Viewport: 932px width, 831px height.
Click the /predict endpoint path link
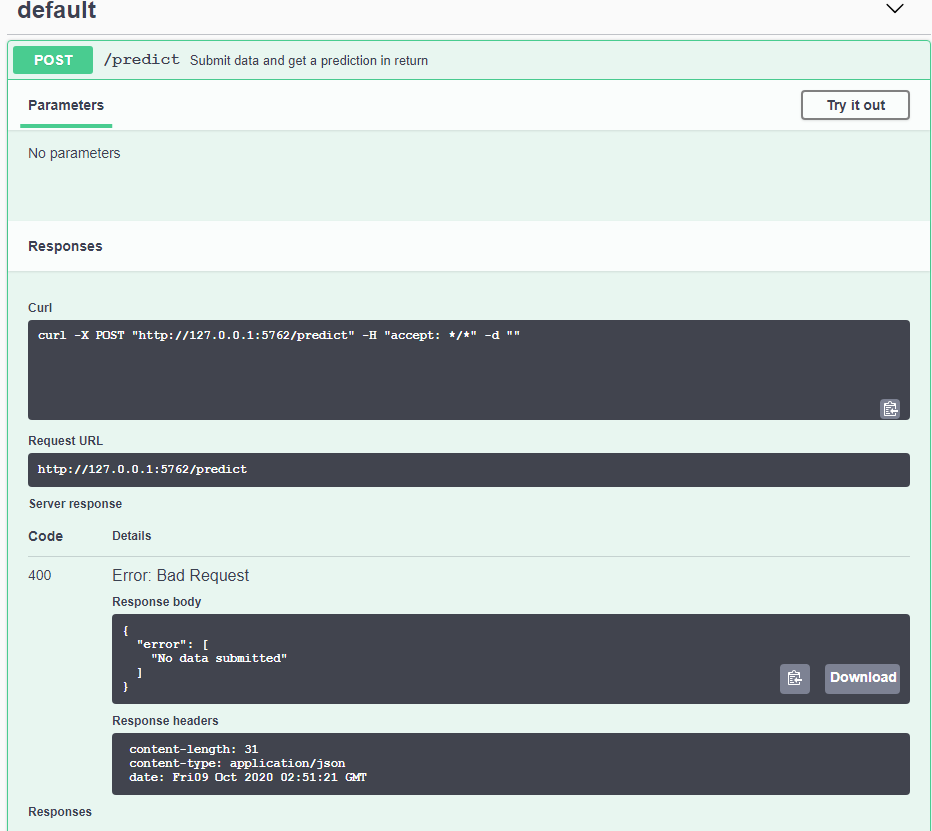[x=142, y=59]
